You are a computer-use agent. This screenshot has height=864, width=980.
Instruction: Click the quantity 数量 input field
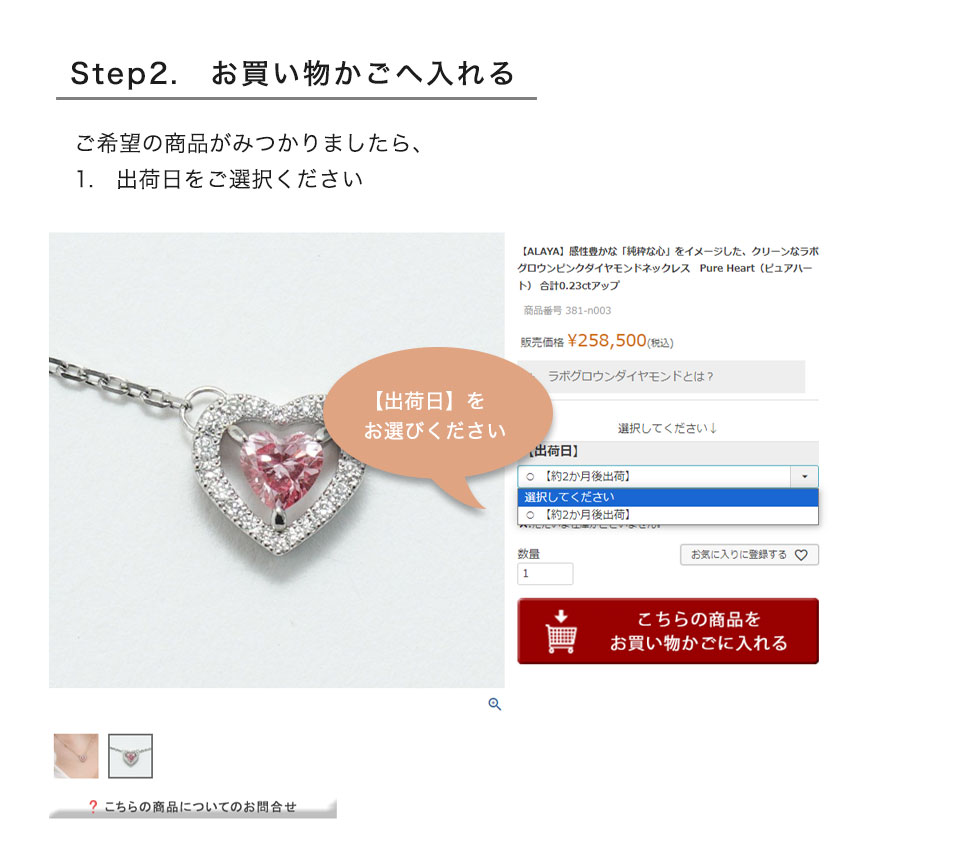(545, 573)
